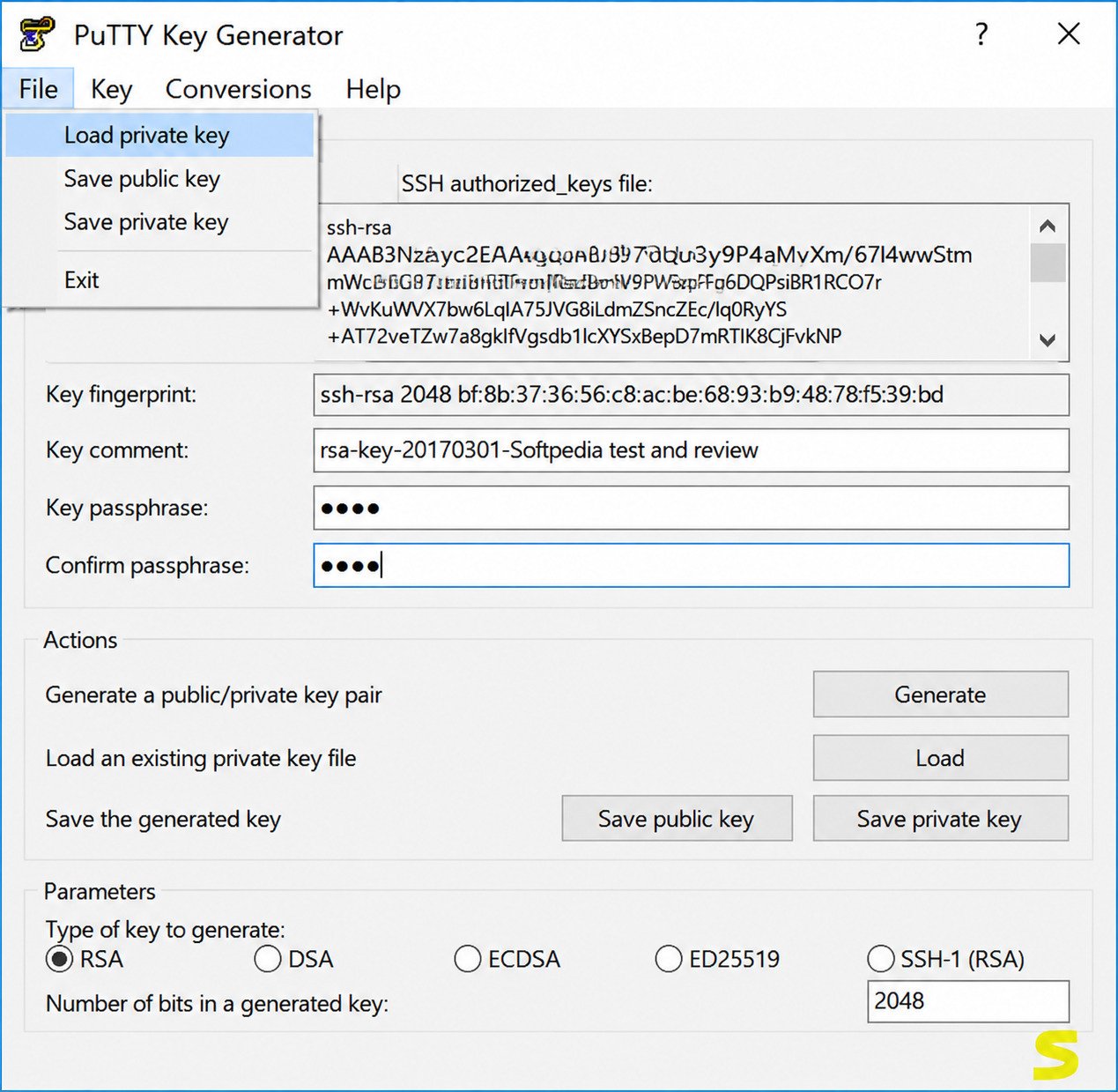Click the public key scrollbar thumb
The height and width of the screenshot is (1092, 1118).
(1048, 263)
